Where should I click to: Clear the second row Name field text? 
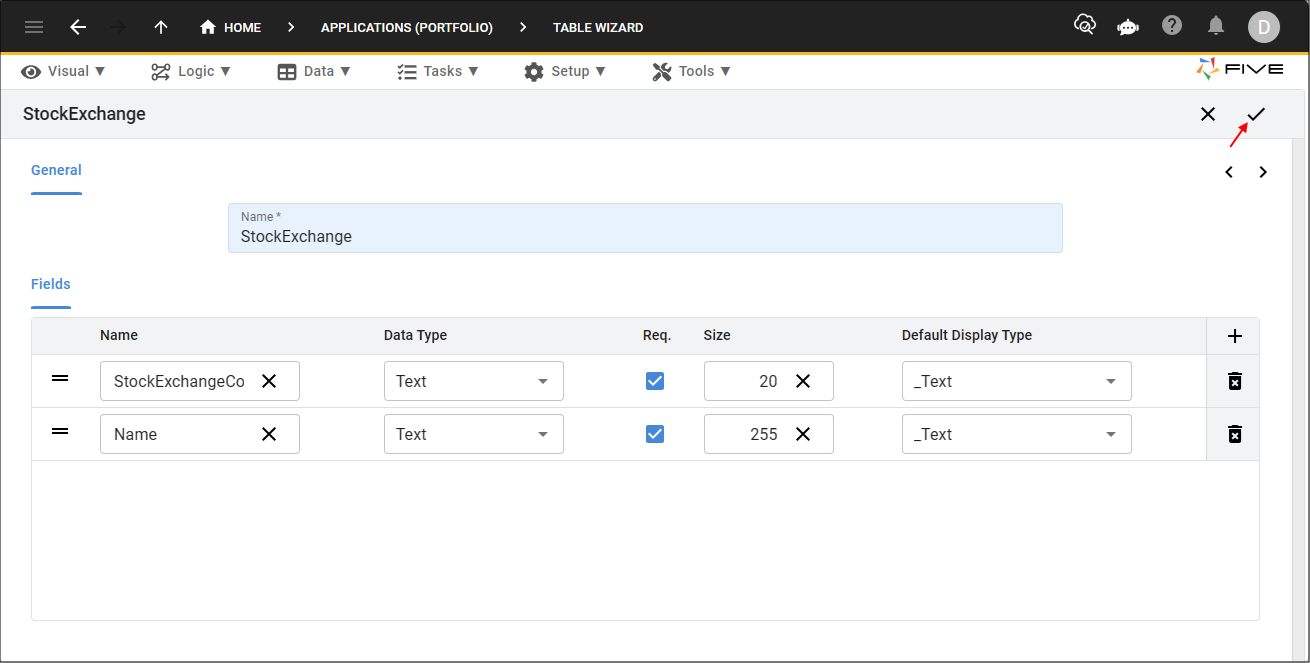click(x=269, y=434)
